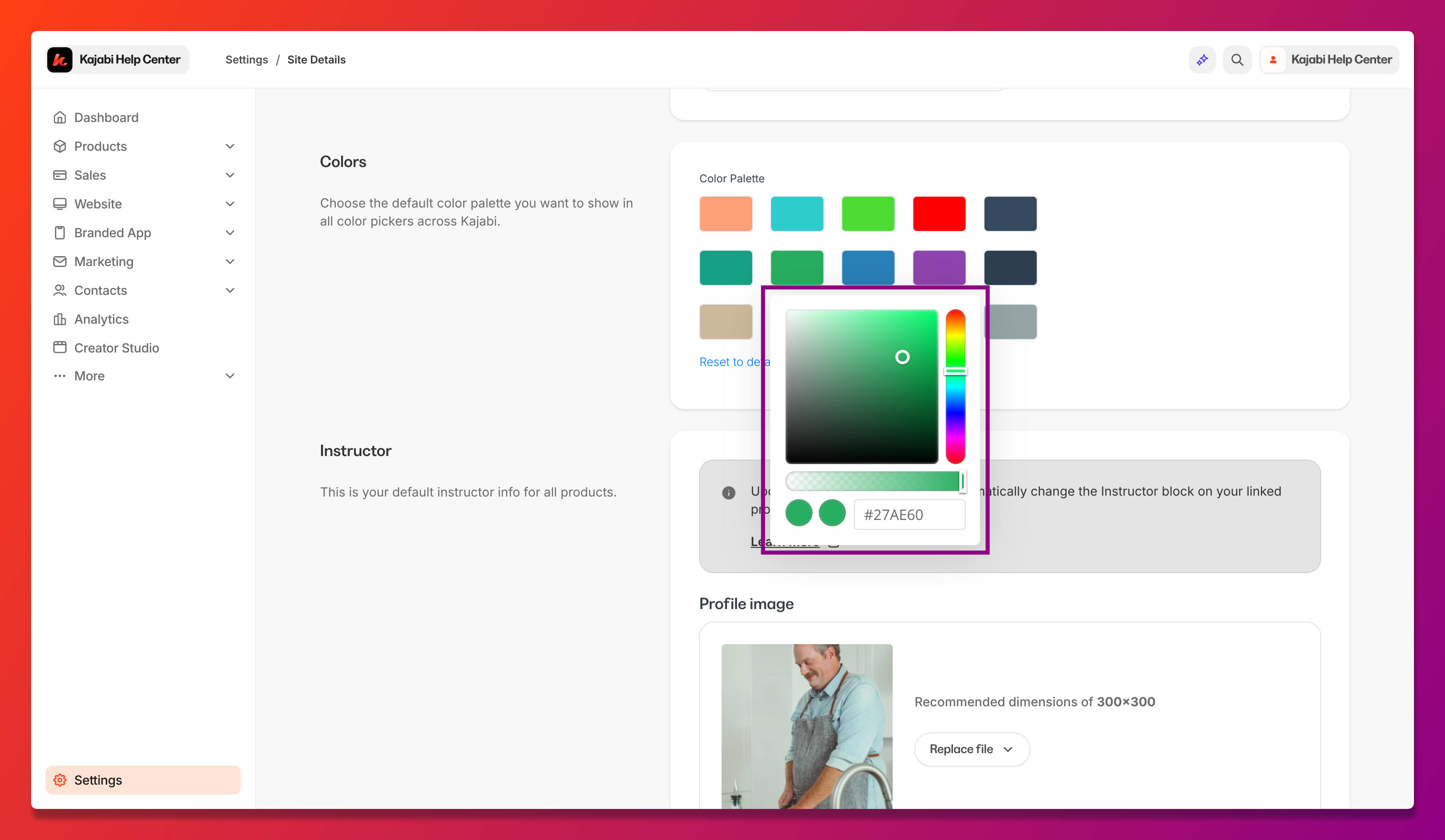Click the hue slider handle
Viewport: 1445px width, 840px height.
tap(955, 371)
